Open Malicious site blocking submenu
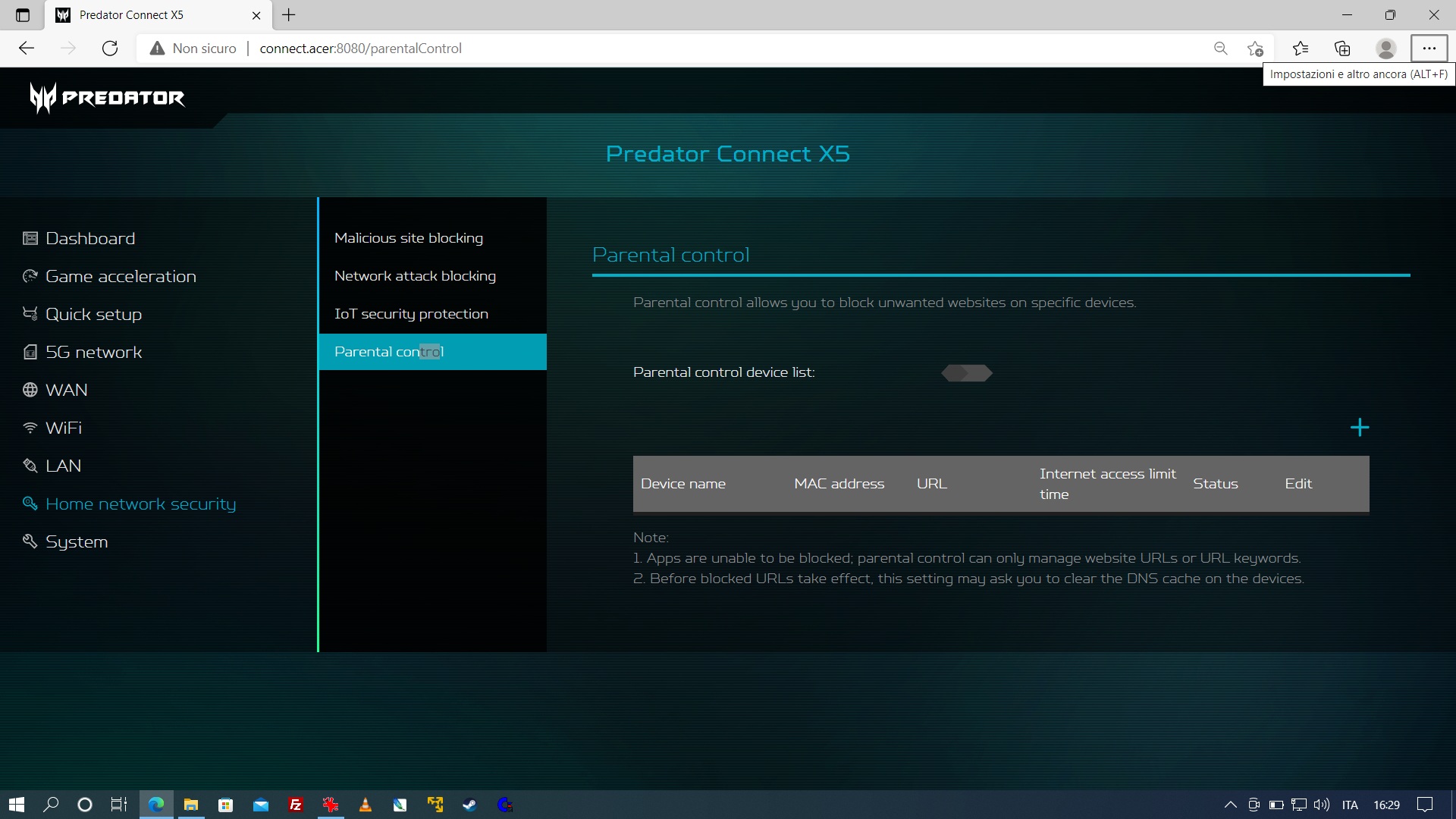 pyautogui.click(x=432, y=238)
